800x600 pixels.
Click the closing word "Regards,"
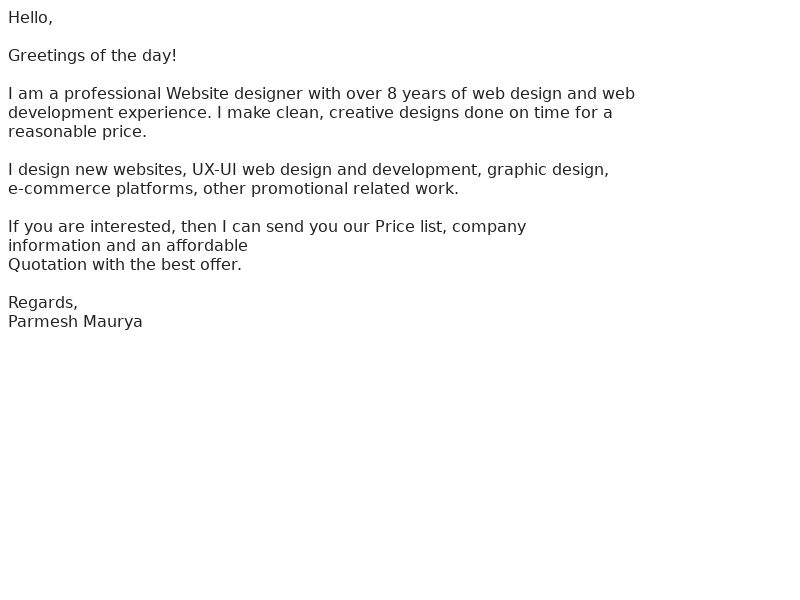pyautogui.click(x=43, y=303)
